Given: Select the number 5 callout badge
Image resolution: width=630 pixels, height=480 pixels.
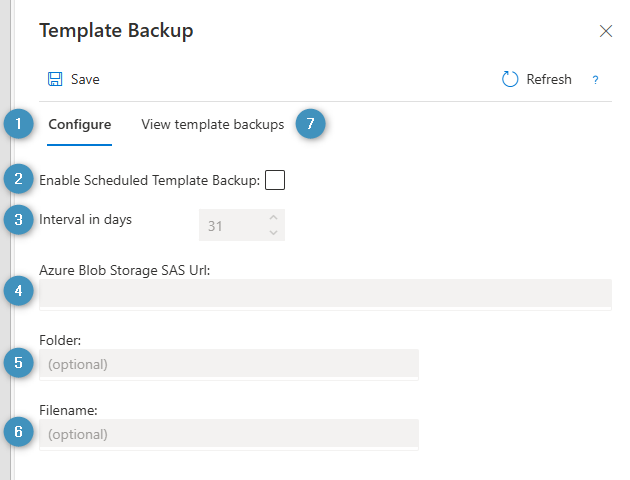Looking at the screenshot, I should pos(18,362).
